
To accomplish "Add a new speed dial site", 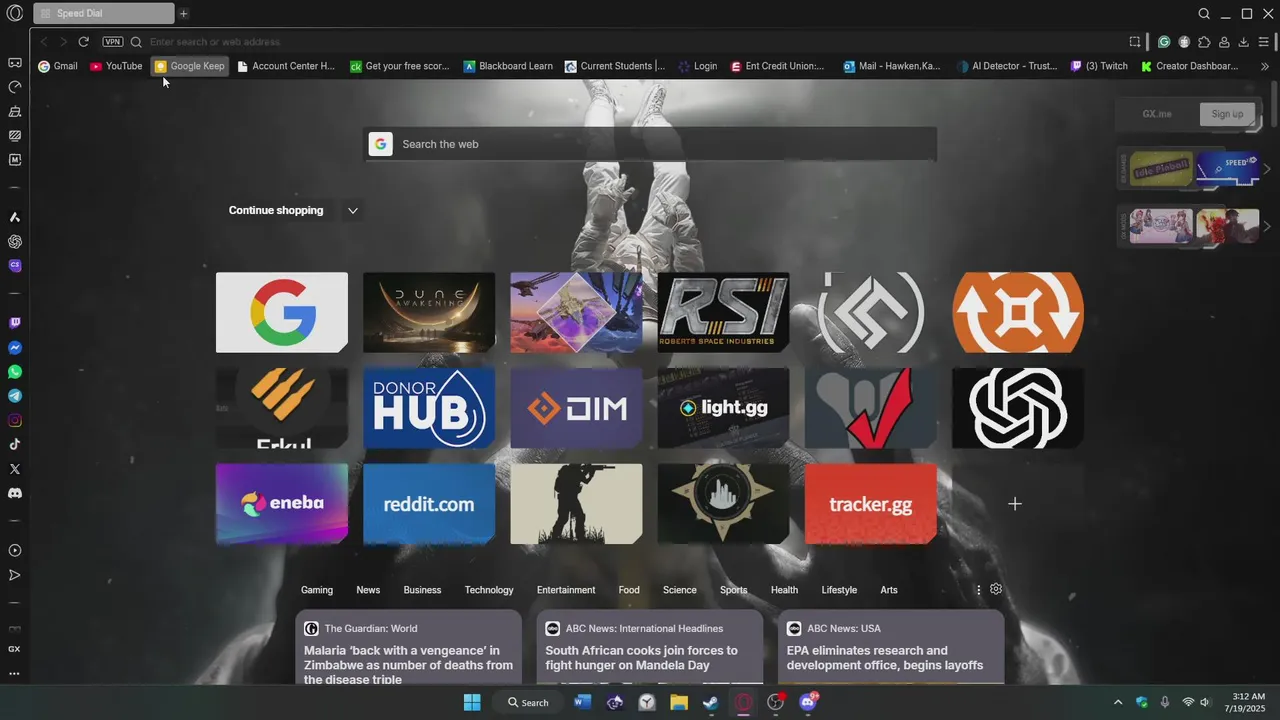I will [1015, 504].
